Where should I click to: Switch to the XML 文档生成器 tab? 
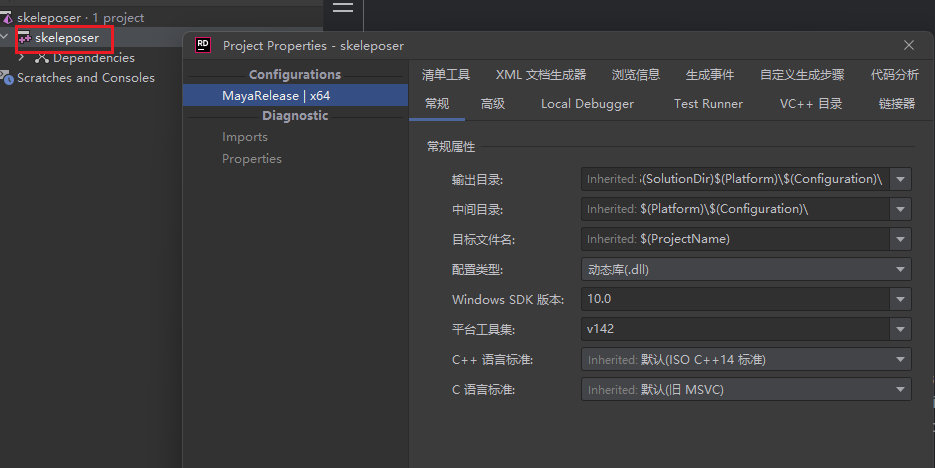click(x=541, y=75)
